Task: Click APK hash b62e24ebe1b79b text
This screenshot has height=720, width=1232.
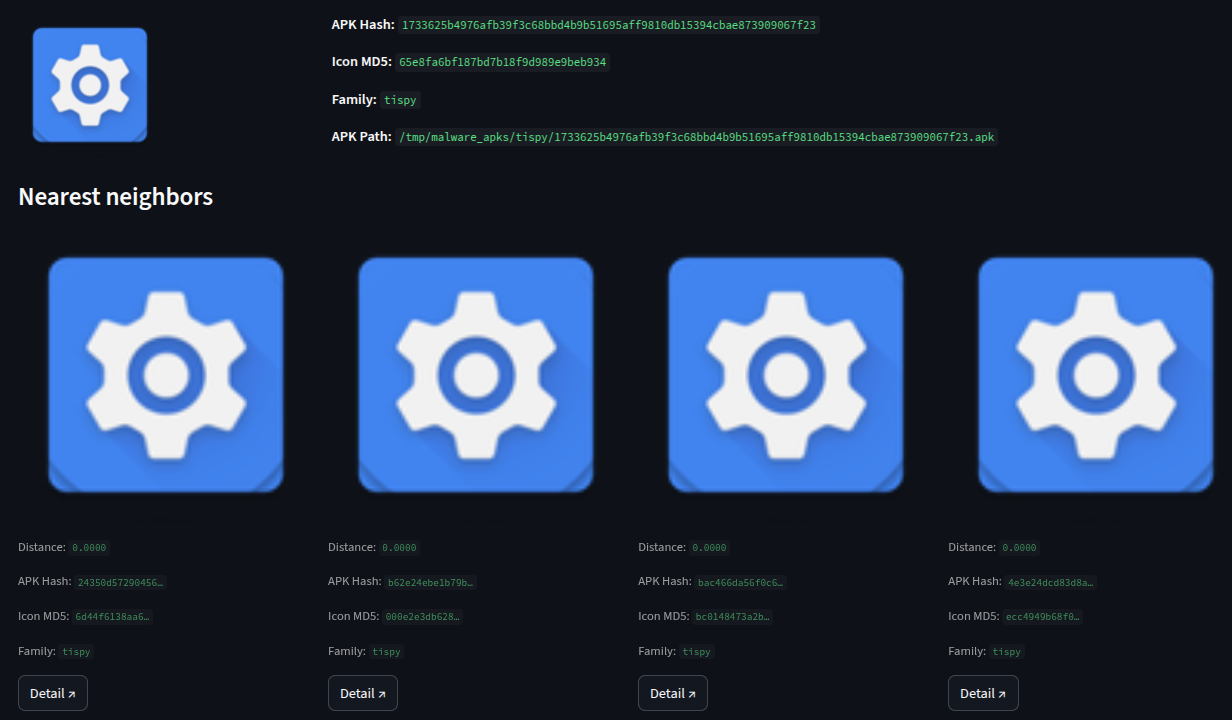Action: pos(431,582)
